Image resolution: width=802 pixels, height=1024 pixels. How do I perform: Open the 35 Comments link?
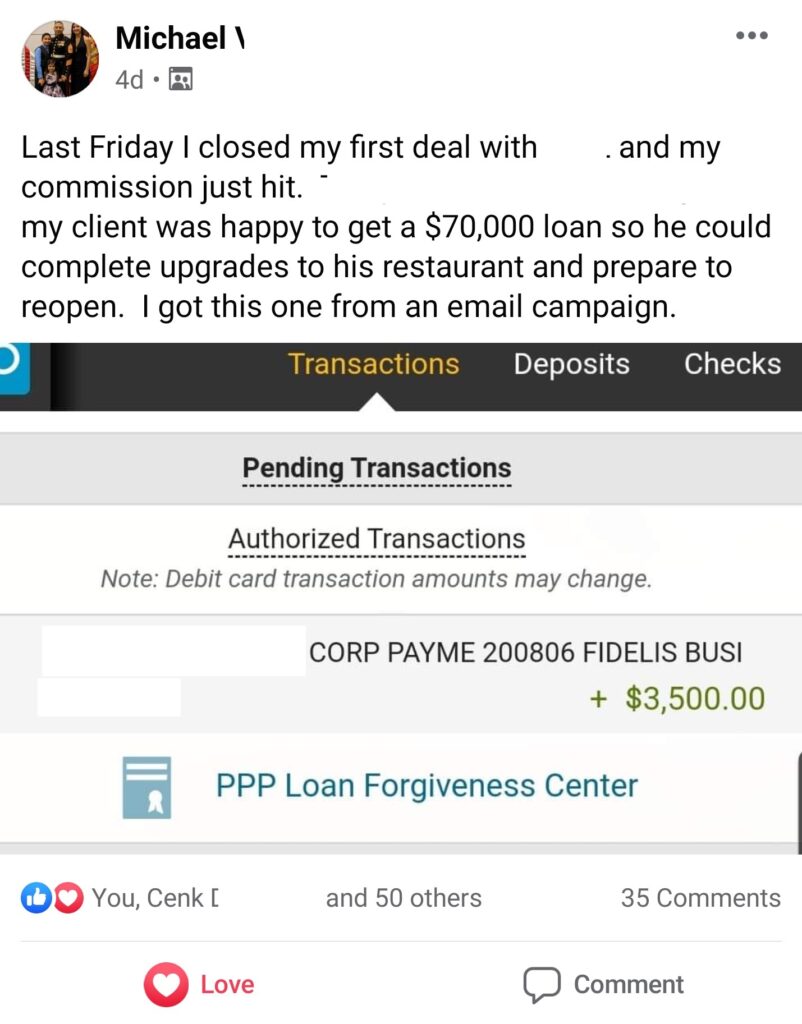coord(701,898)
